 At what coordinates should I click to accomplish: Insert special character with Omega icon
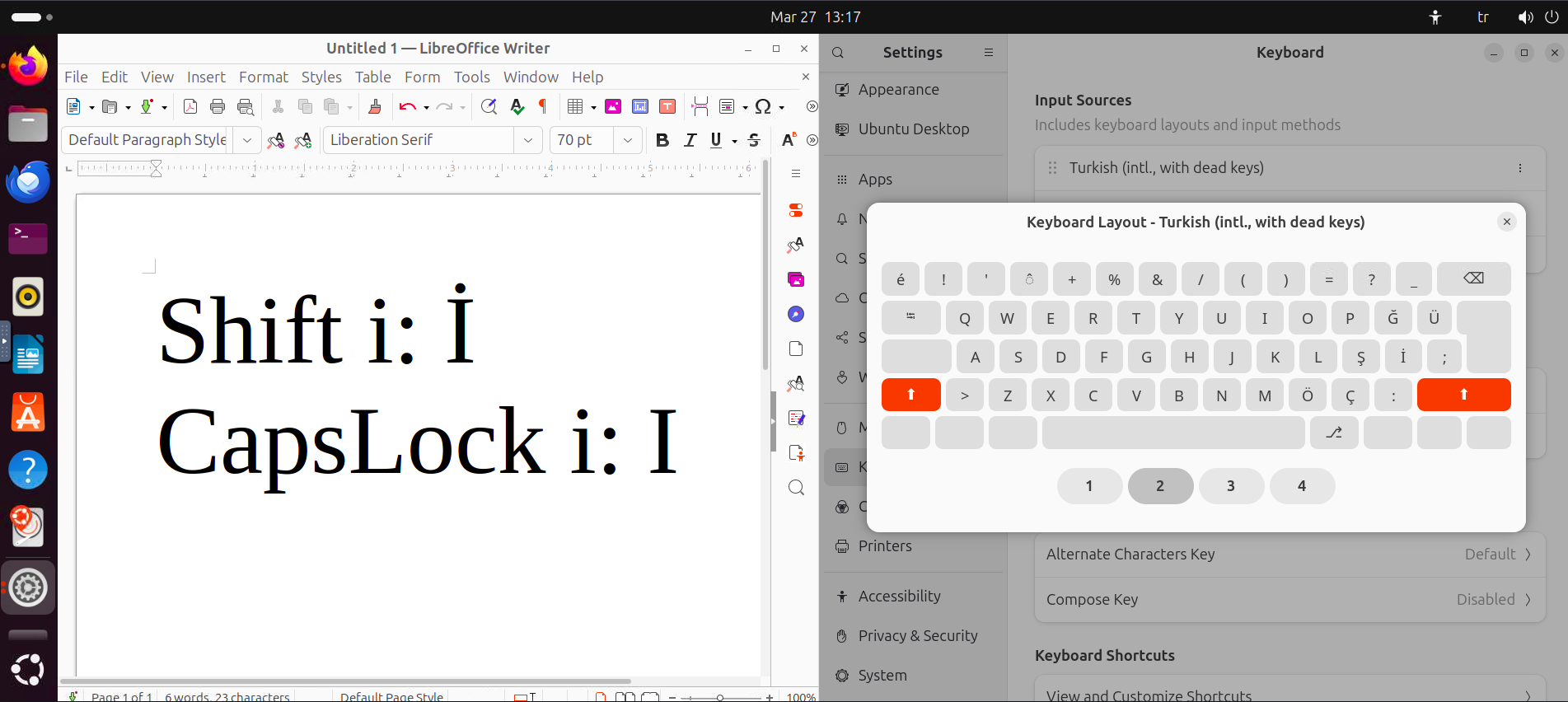(763, 106)
